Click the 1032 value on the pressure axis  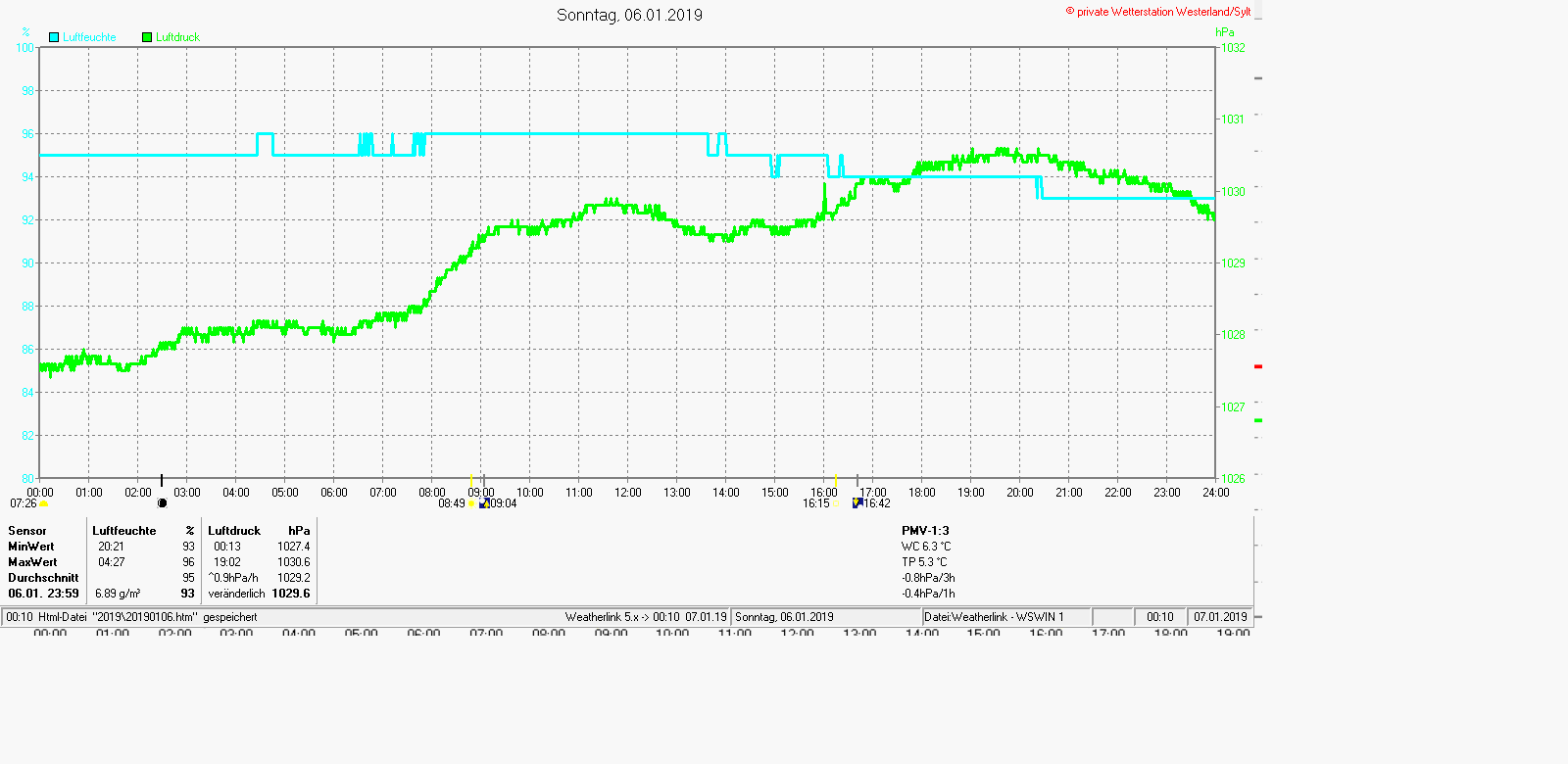click(1233, 48)
